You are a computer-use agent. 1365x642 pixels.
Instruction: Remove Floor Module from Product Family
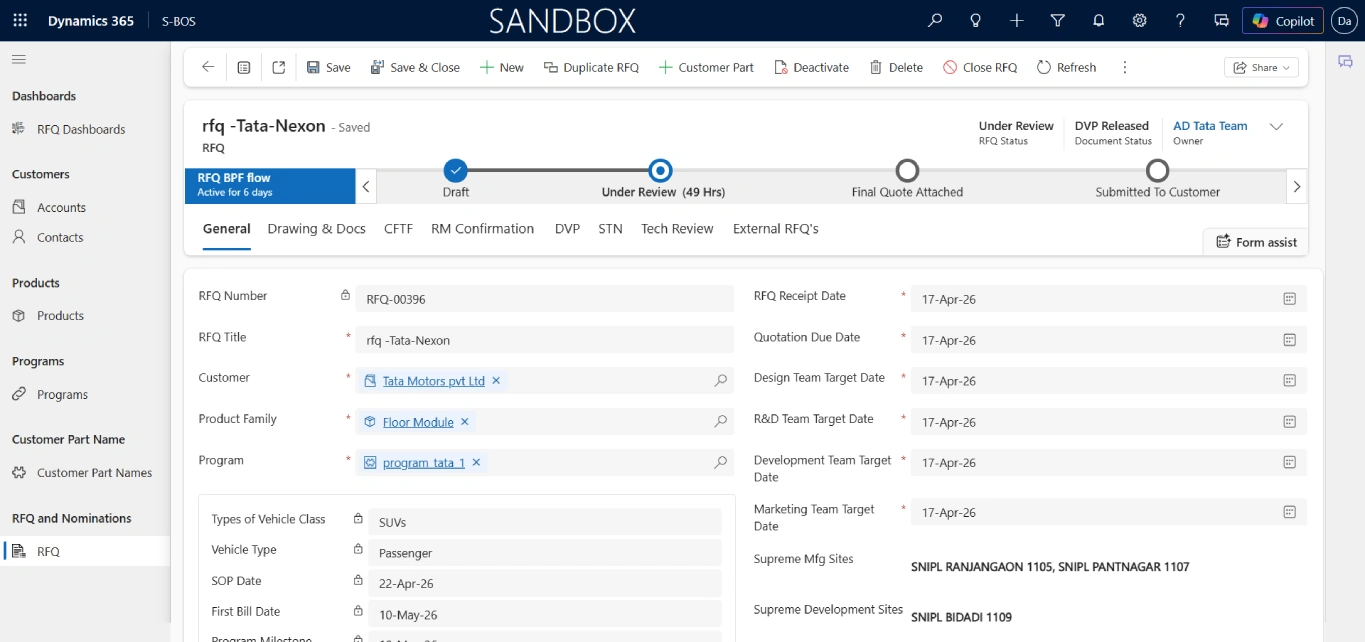pyautogui.click(x=465, y=422)
